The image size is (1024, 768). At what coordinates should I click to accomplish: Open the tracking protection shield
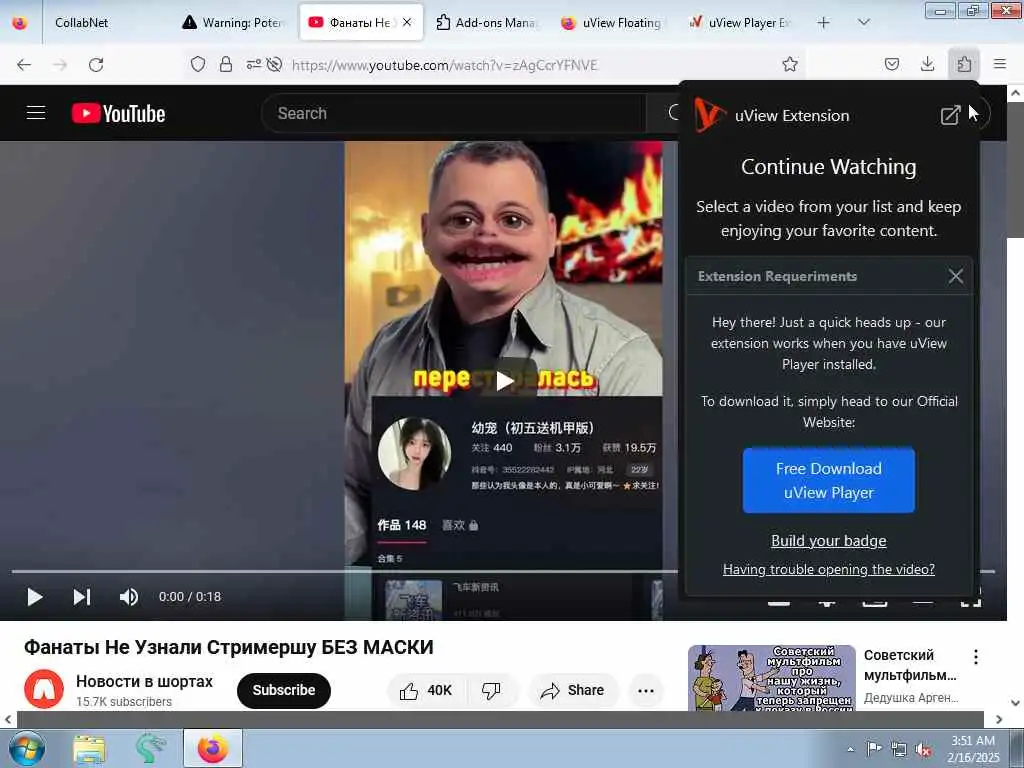point(198,64)
